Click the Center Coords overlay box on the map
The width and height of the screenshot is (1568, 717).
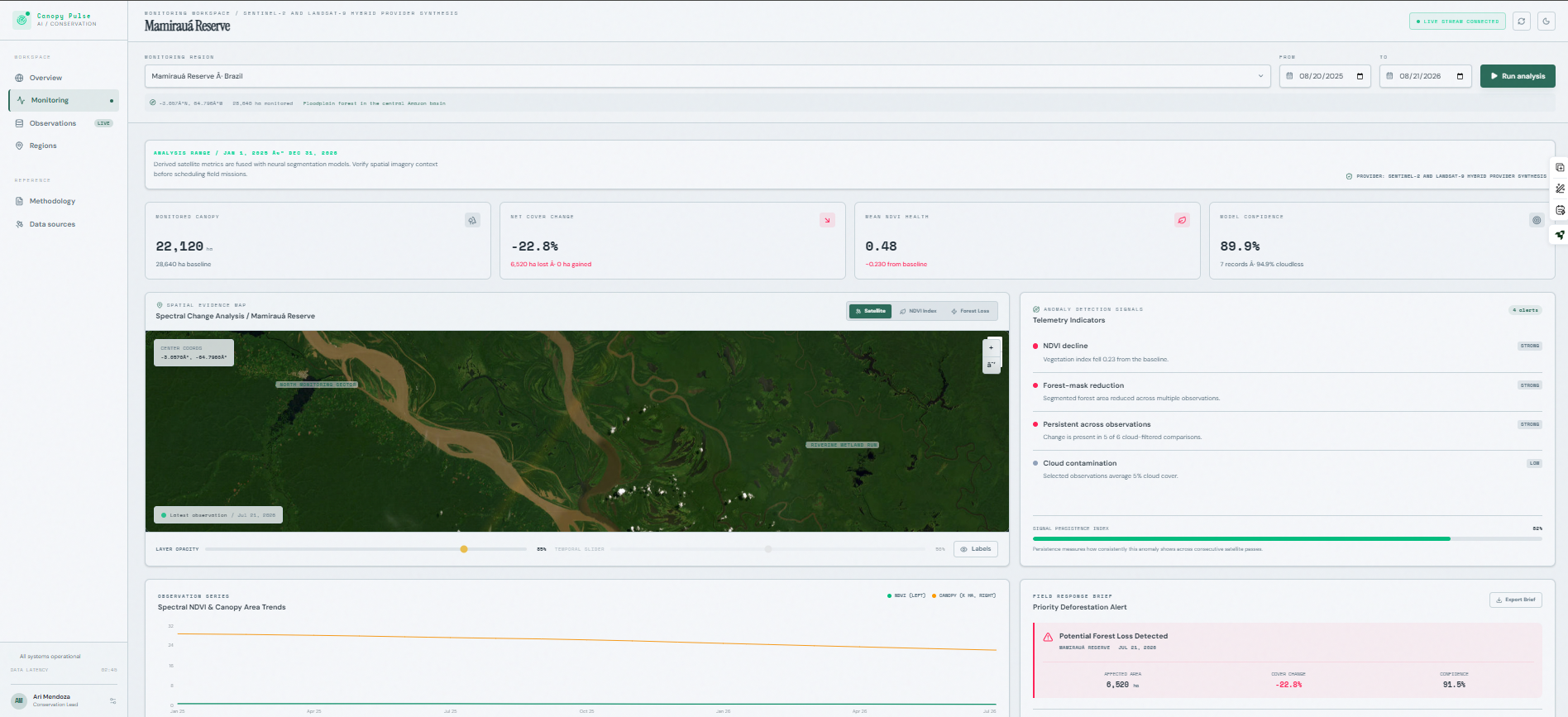point(194,352)
